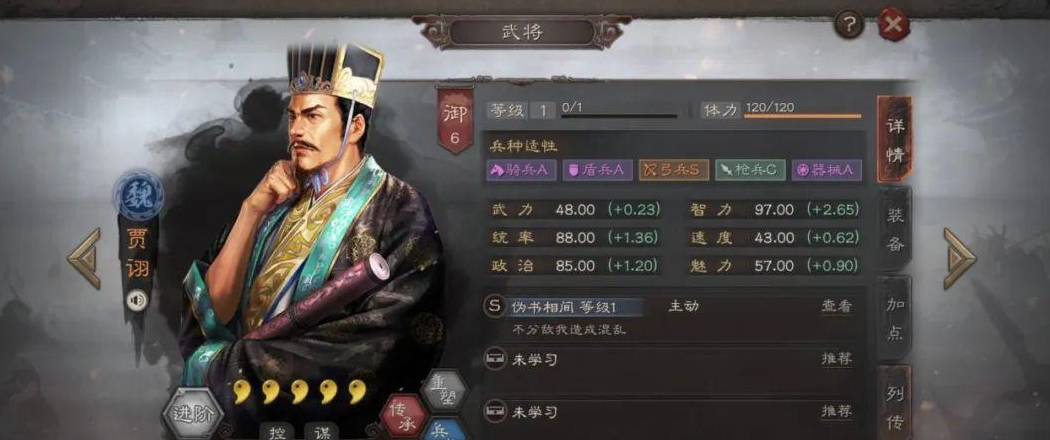Open the question mark help icon
The image size is (1050, 440).
tap(849, 25)
